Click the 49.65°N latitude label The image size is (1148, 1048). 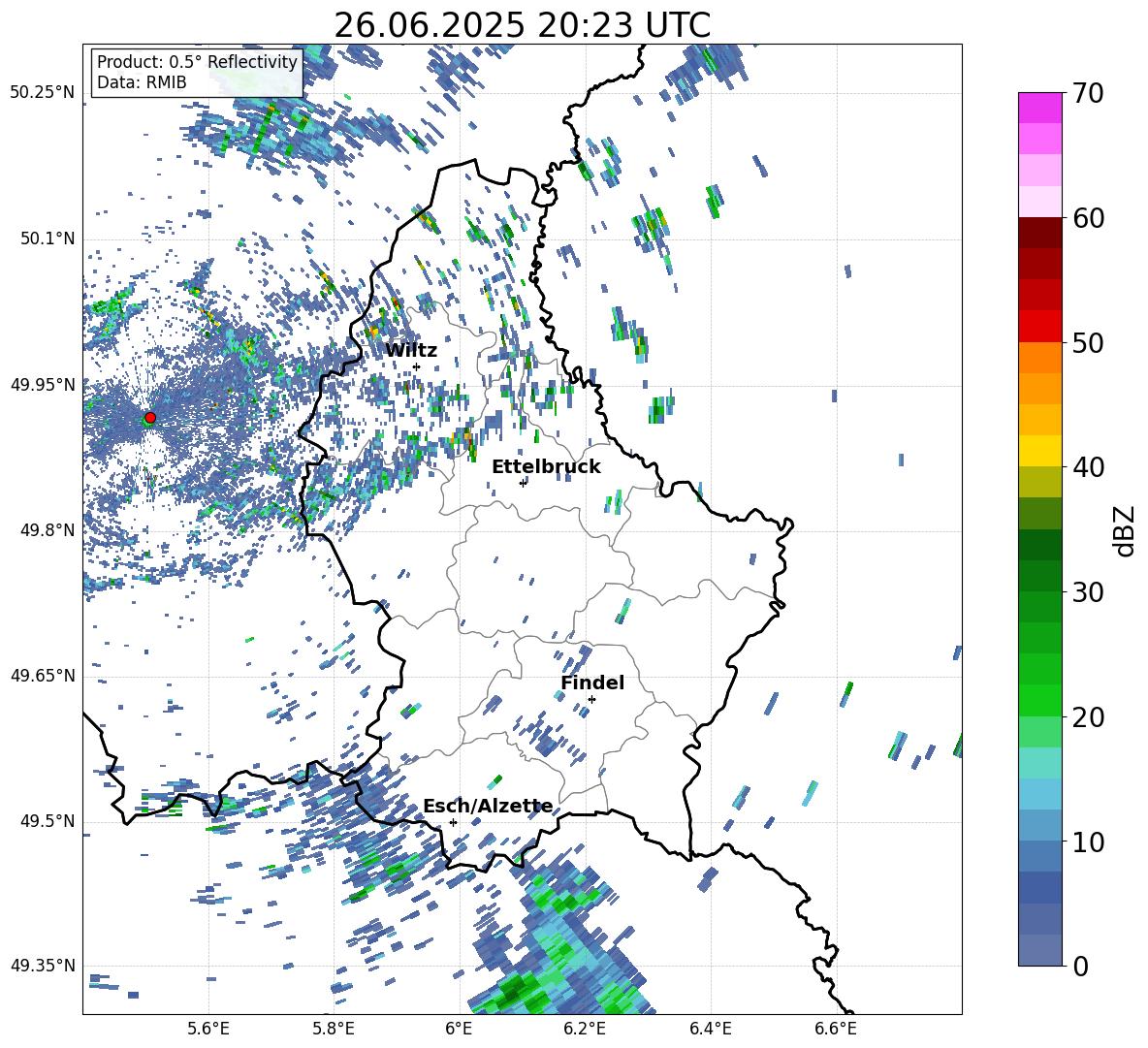(x=43, y=676)
